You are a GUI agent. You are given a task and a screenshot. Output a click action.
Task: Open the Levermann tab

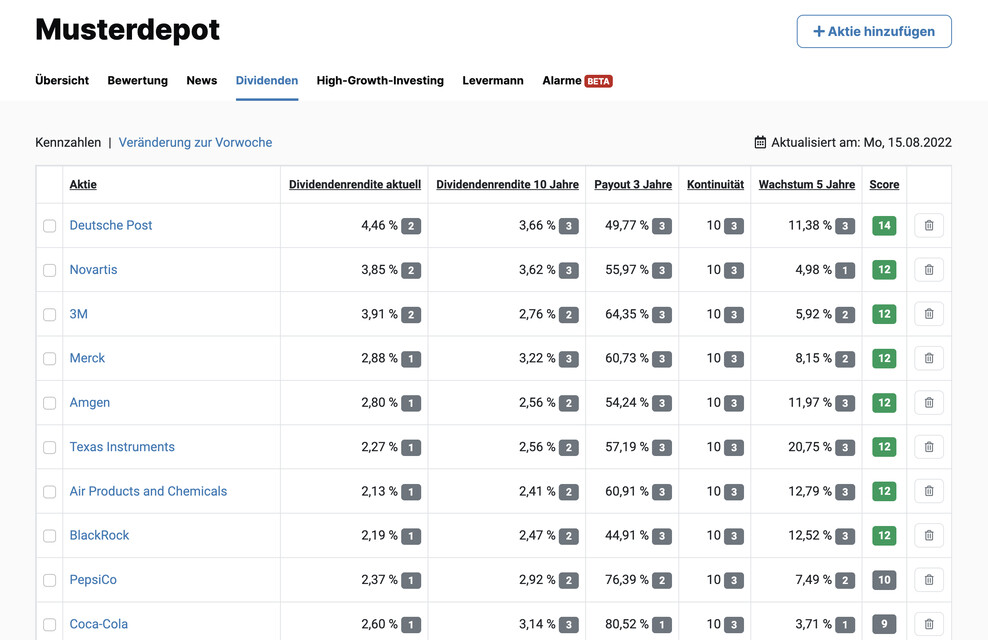(x=493, y=81)
